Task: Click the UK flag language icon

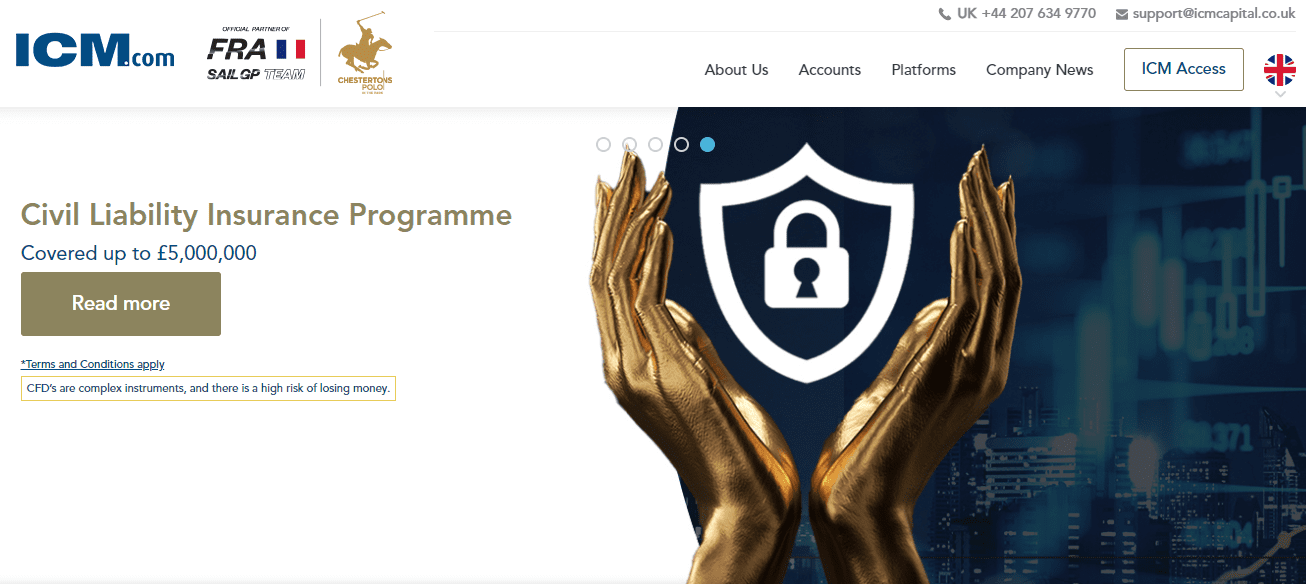Action: tap(1280, 70)
